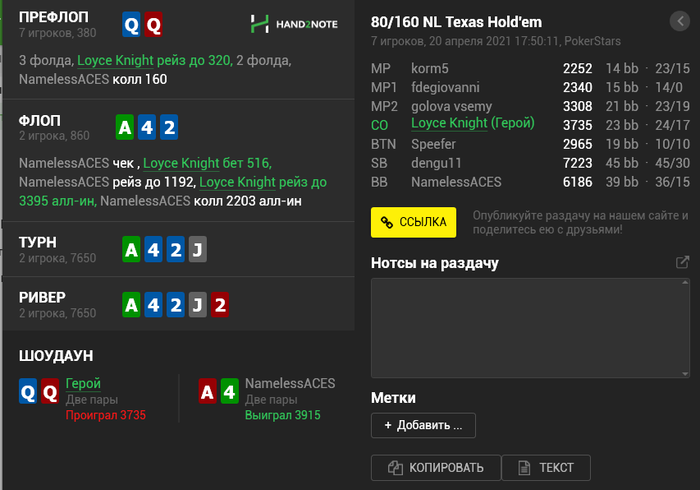Click the Герой link in showdown
Image resolution: width=700 pixels, height=490 pixels.
pos(83,383)
